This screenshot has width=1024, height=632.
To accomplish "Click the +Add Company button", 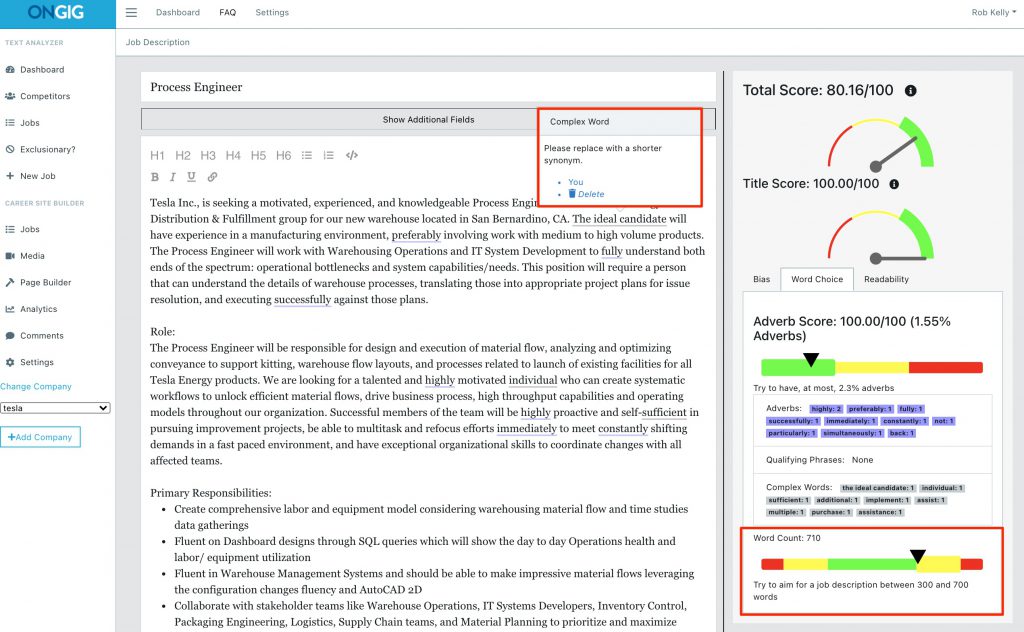I will [x=40, y=437].
